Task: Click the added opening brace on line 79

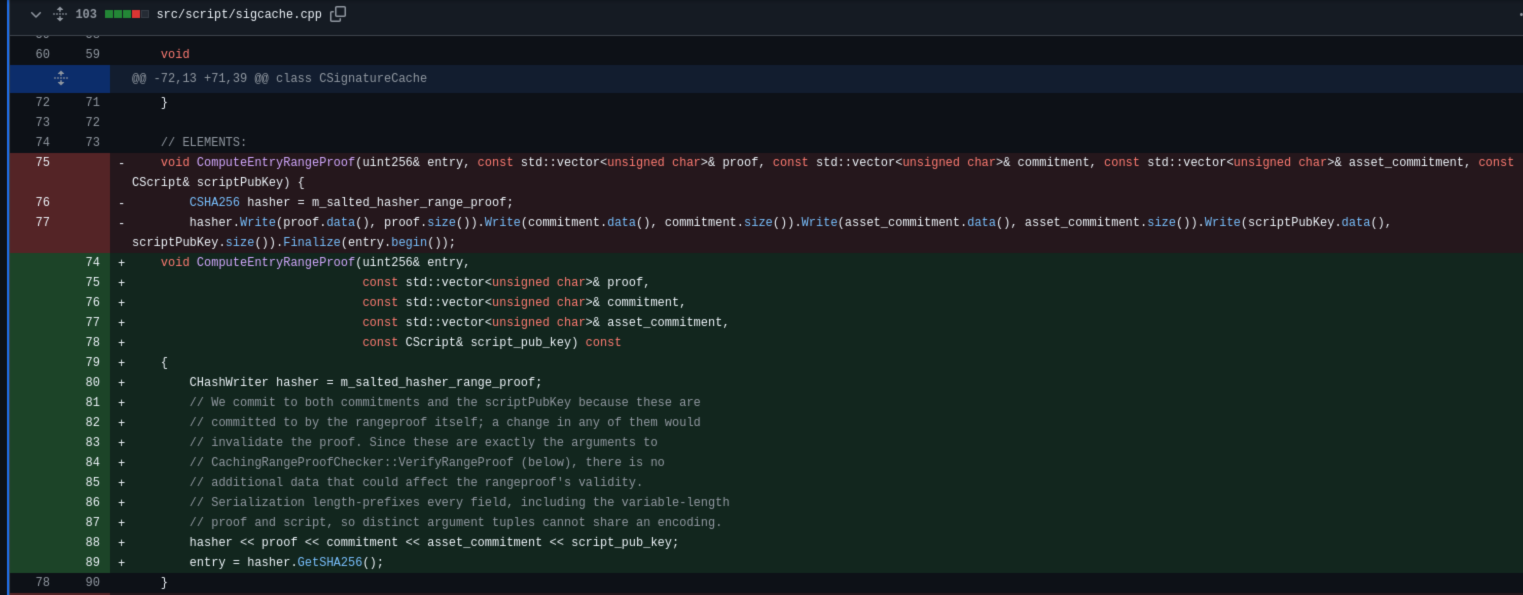Action: [164, 362]
